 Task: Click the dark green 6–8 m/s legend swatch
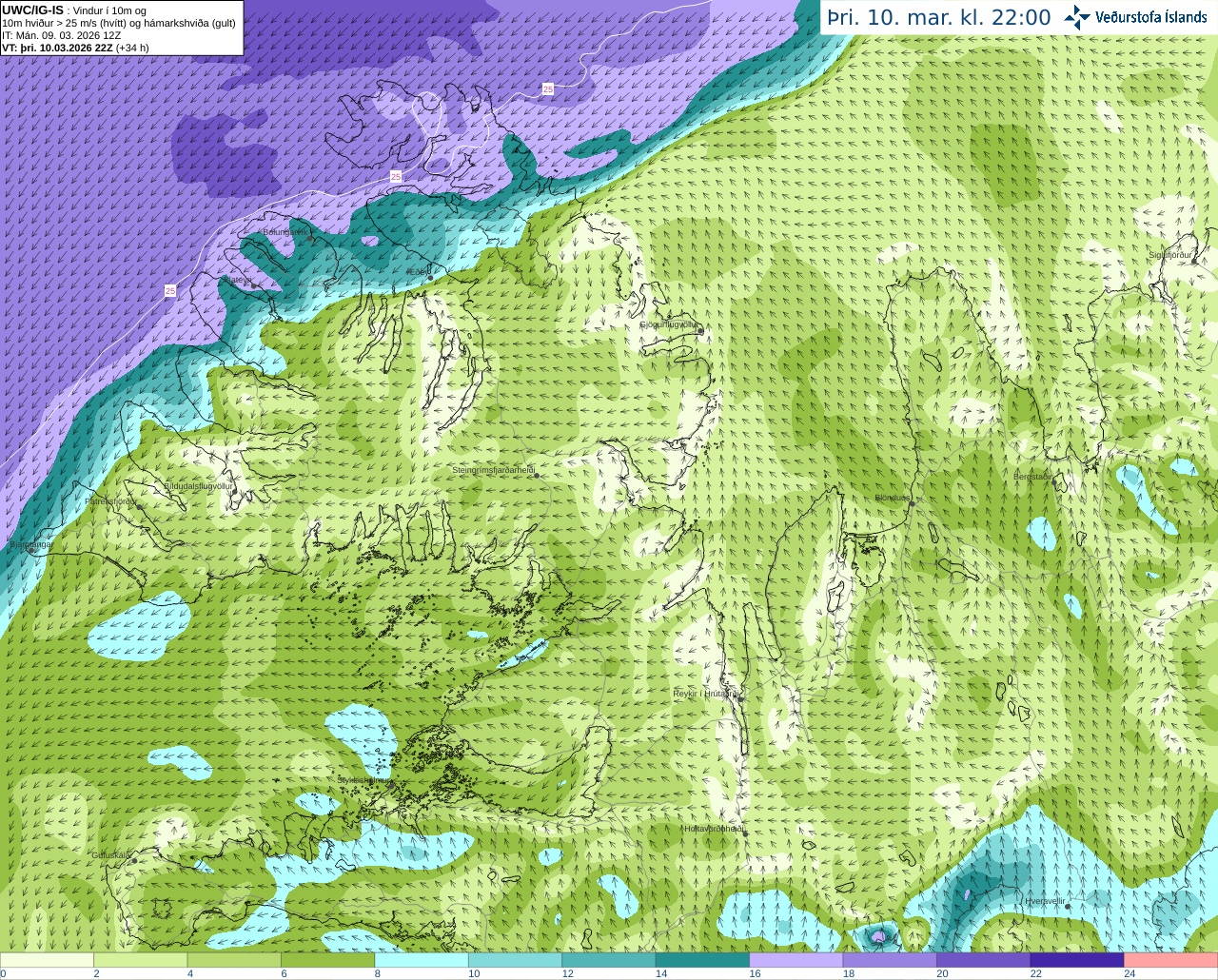coord(328,960)
